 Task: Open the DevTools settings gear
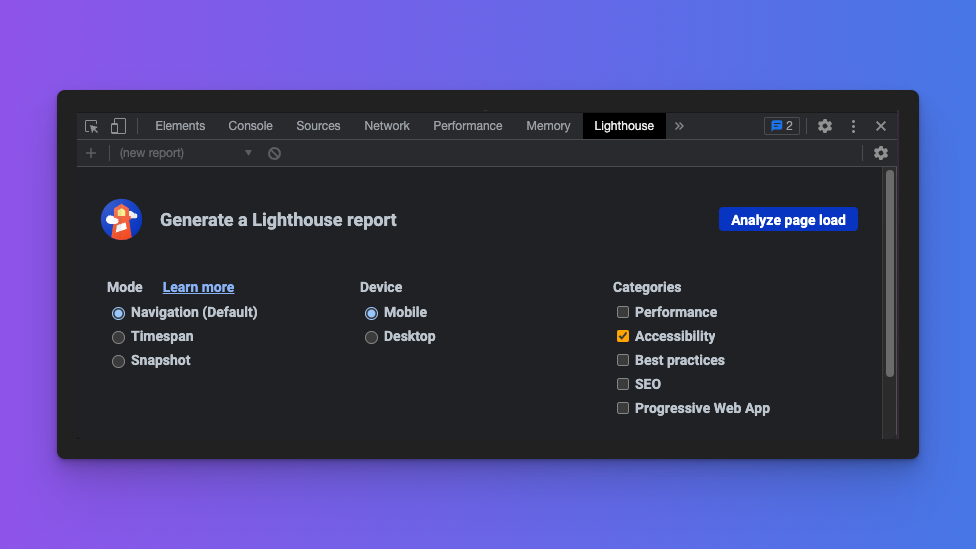point(825,126)
